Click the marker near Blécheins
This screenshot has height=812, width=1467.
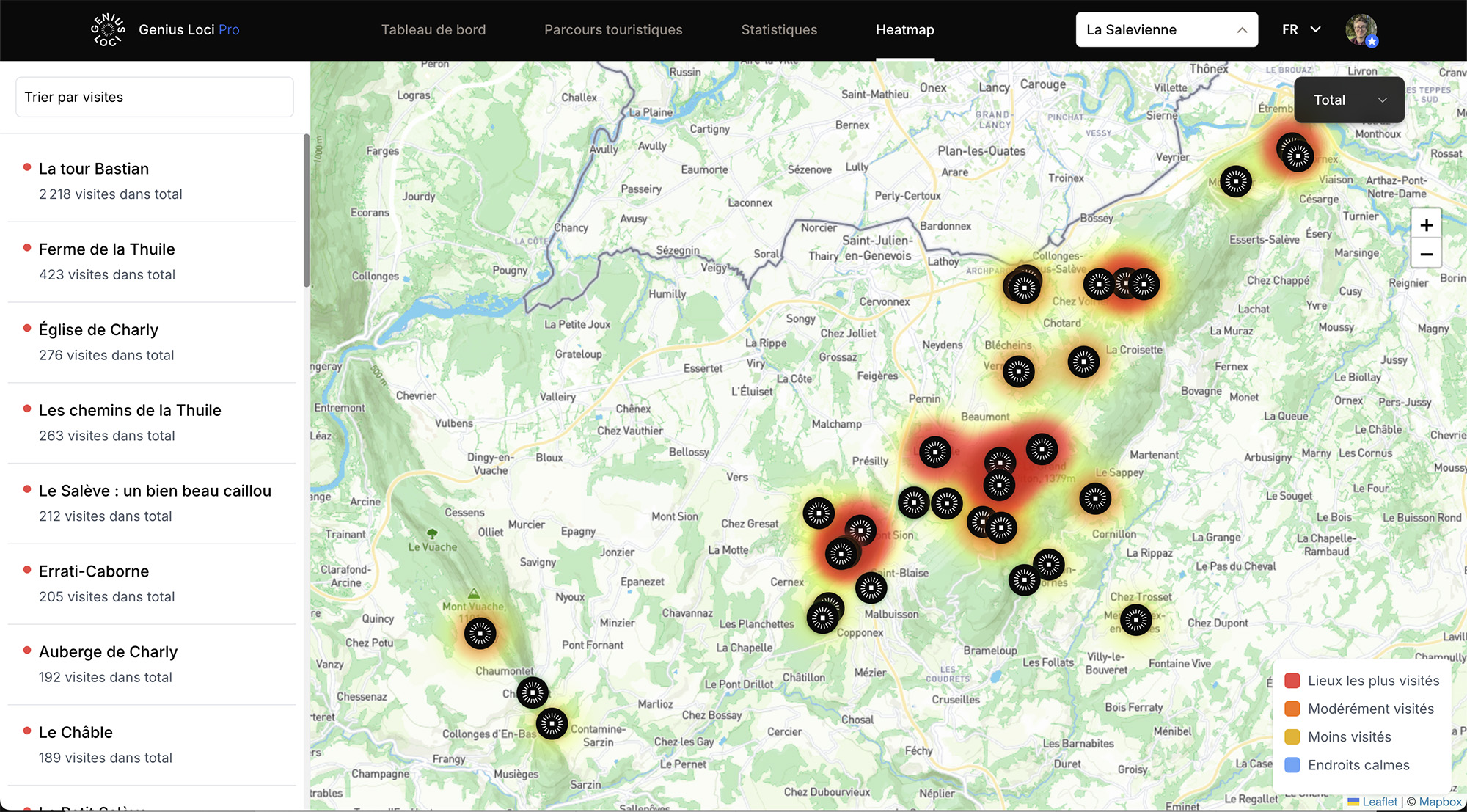pyautogui.click(x=1019, y=372)
